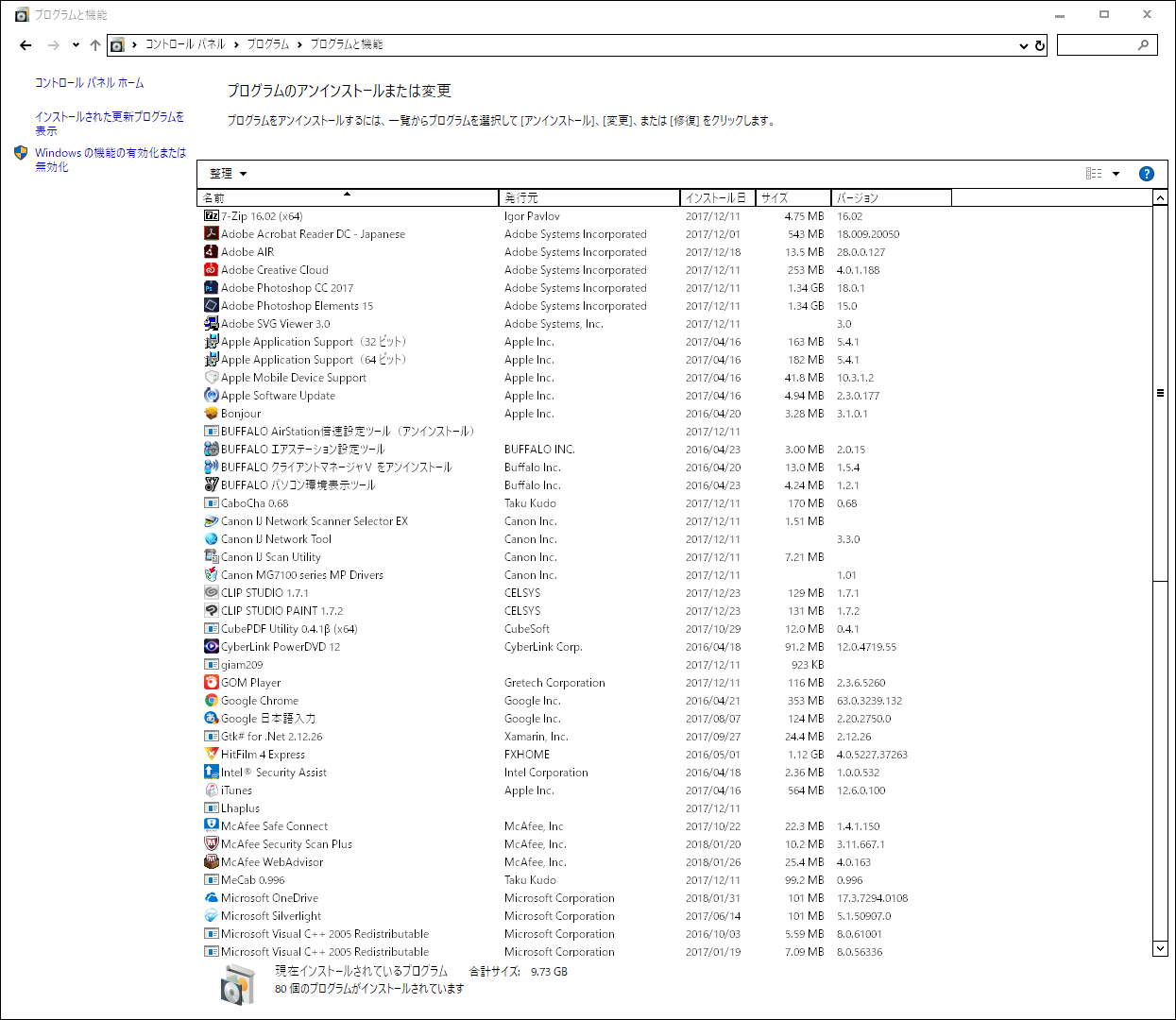Click the search box in the window
The height and width of the screenshot is (1020, 1176).
pos(1107,45)
